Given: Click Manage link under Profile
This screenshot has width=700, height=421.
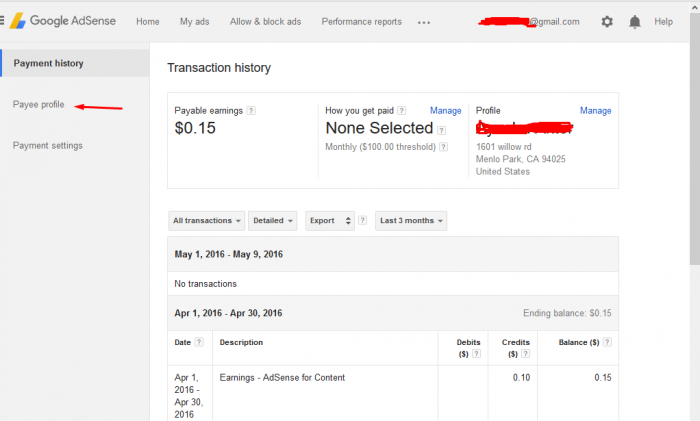Looking at the screenshot, I should [x=595, y=110].
